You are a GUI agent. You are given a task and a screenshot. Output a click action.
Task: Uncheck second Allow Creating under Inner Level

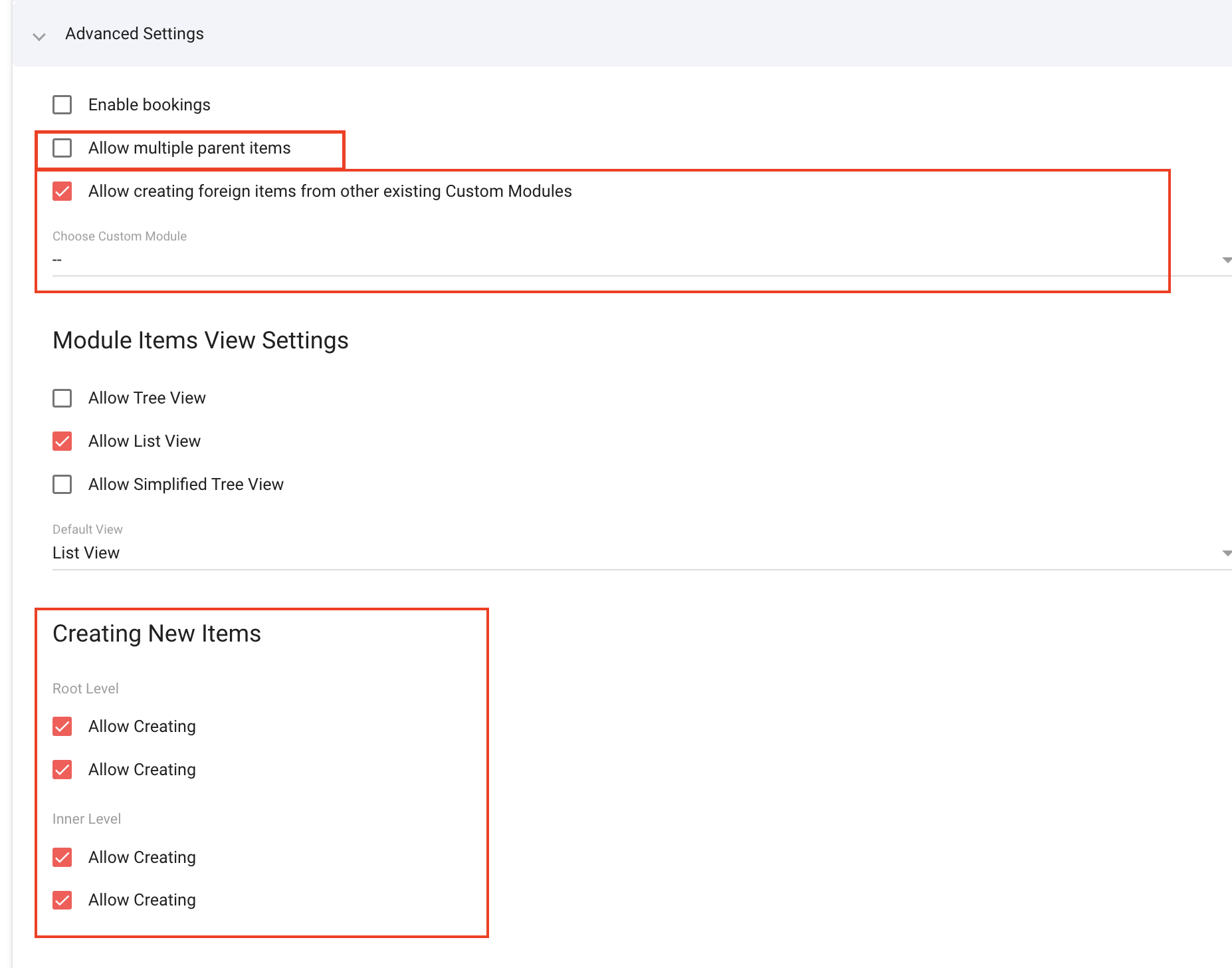coord(62,900)
